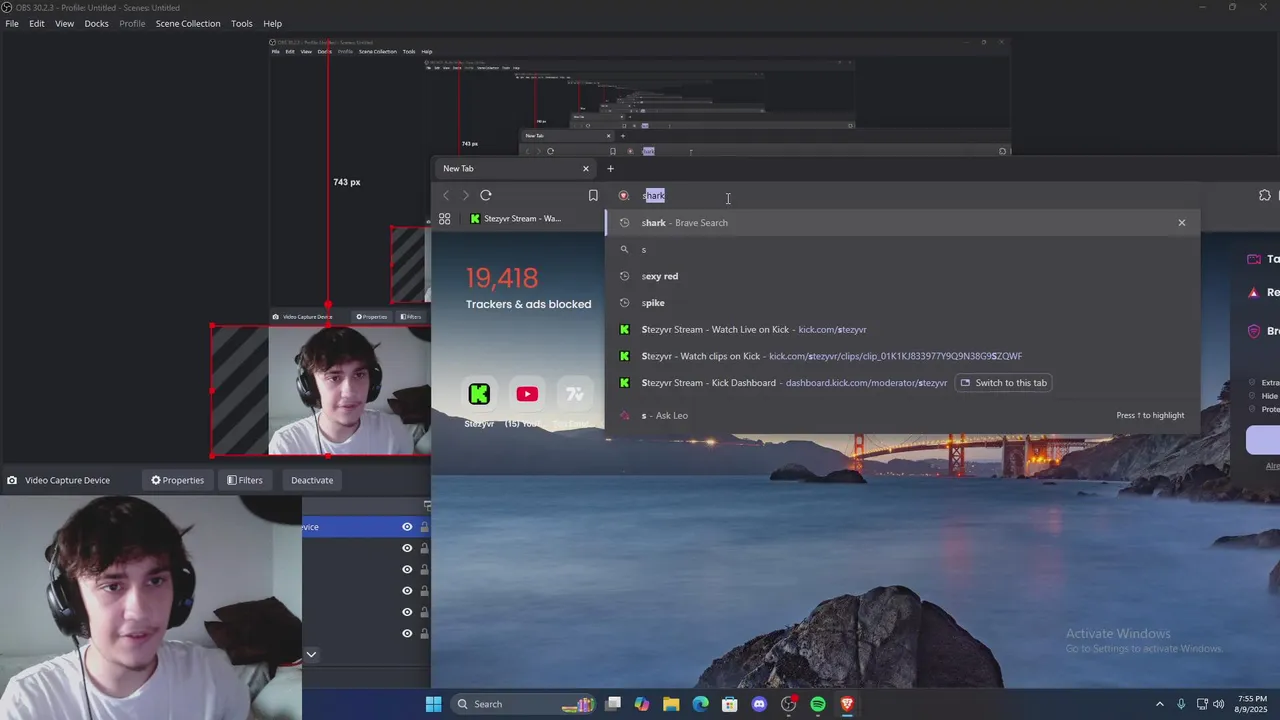This screenshot has height=720, width=1280.
Task: Open Brave browser from the taskbar
Action: [x=847, y=704]
